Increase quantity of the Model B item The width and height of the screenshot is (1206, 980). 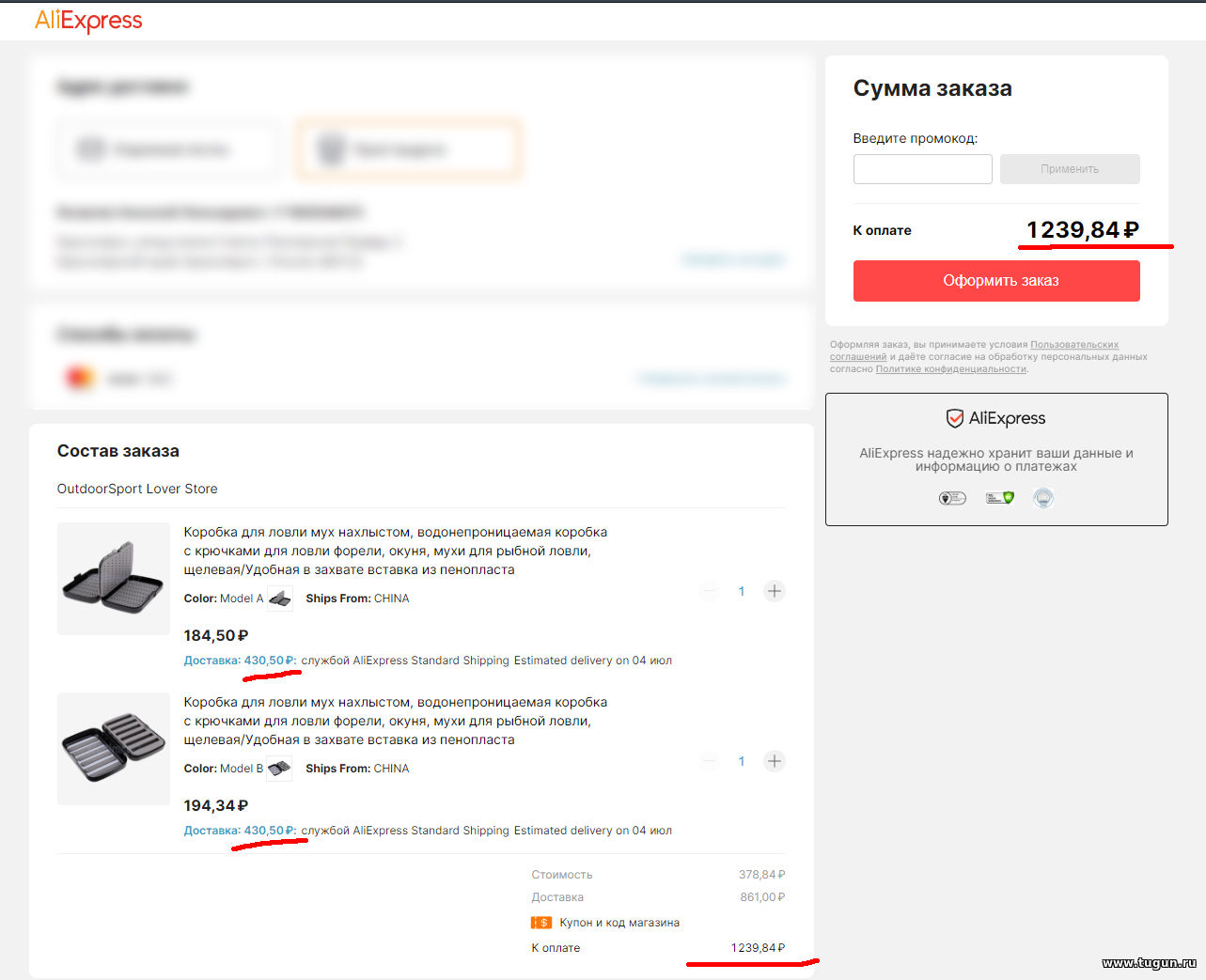(x=774, y=761)
